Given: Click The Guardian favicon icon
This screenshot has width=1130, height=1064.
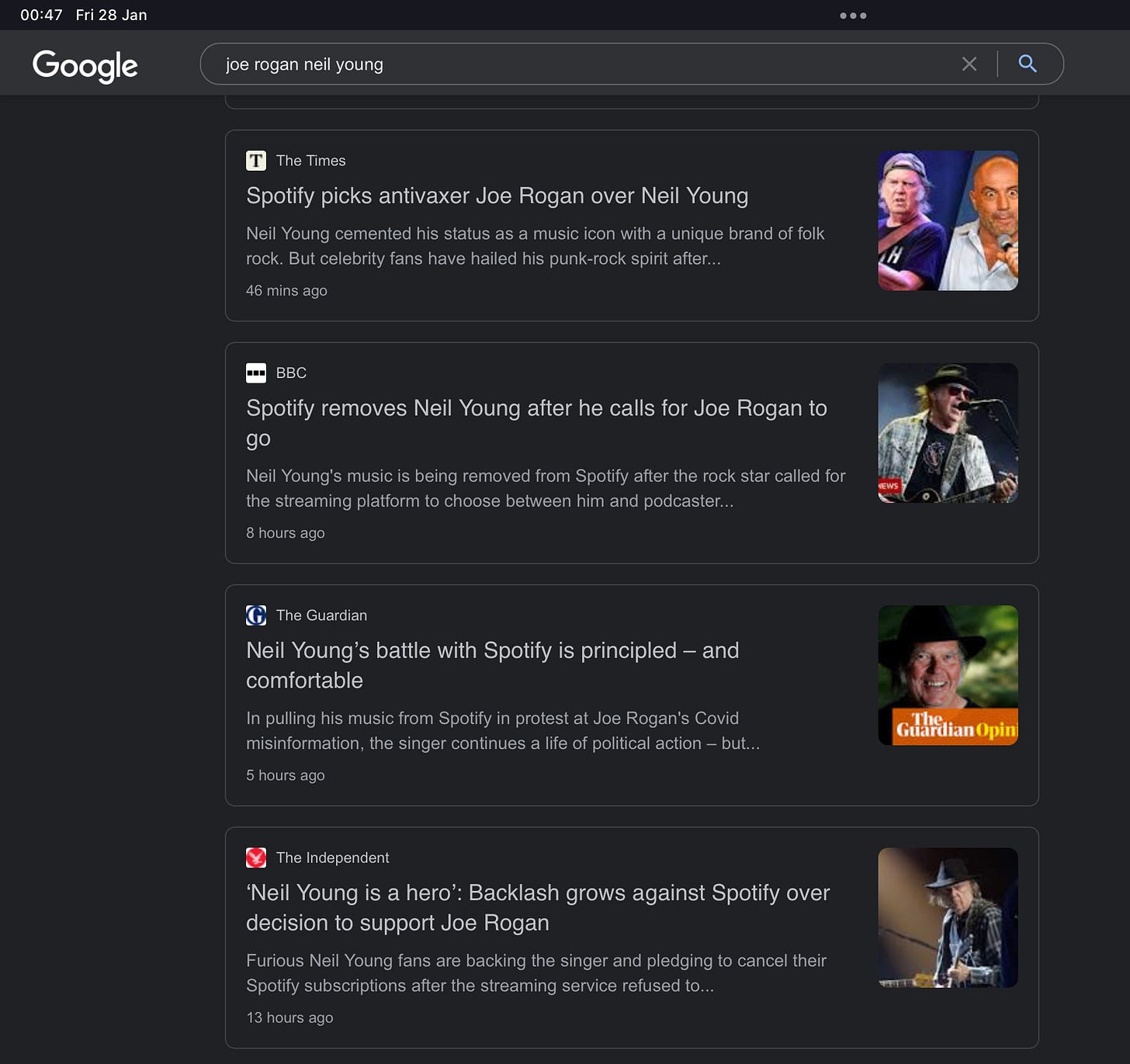Looking at the screenshot, I should [256, 615].
